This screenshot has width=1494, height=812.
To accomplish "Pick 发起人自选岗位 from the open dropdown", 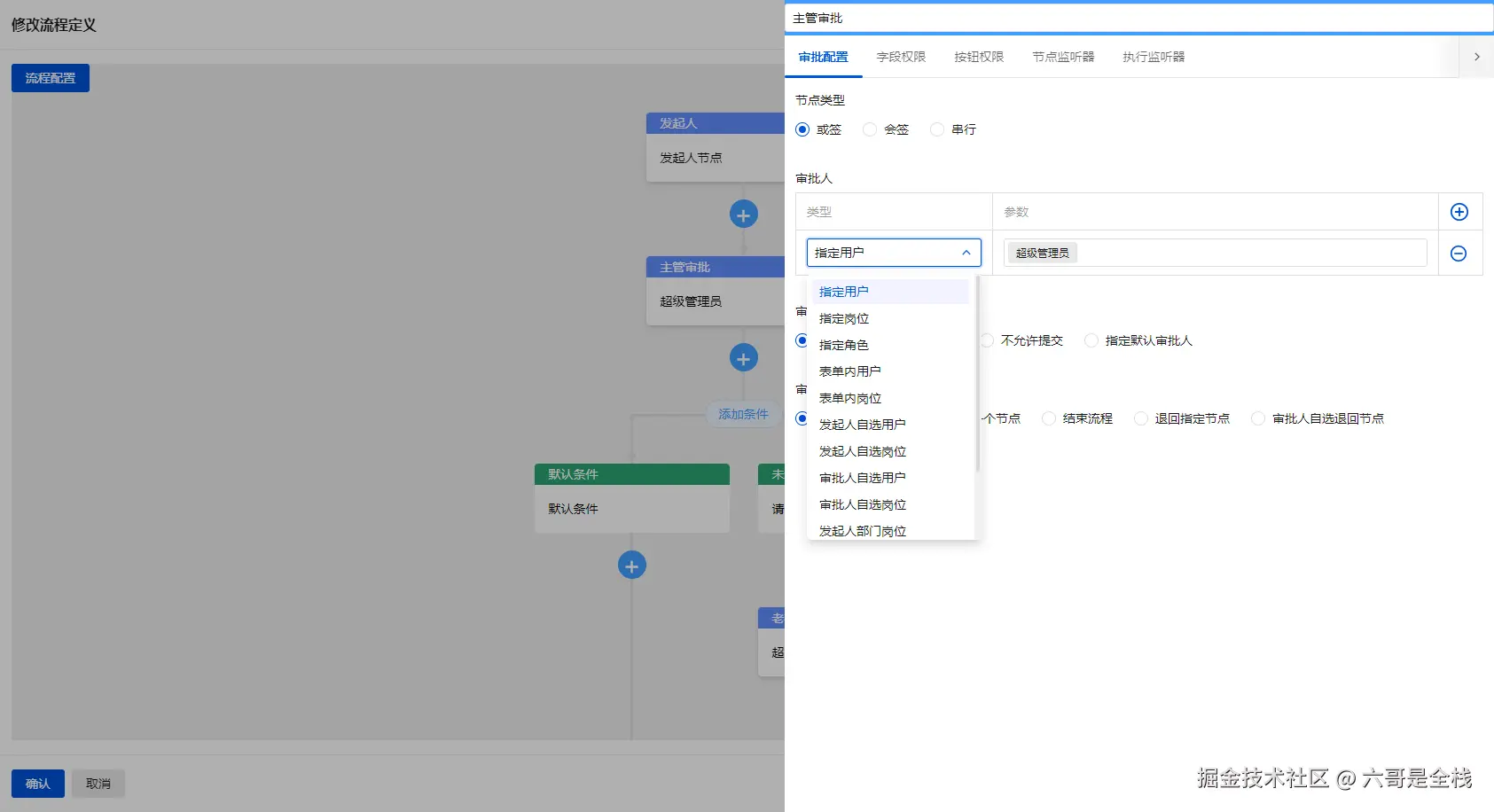I will click(862, 450).
